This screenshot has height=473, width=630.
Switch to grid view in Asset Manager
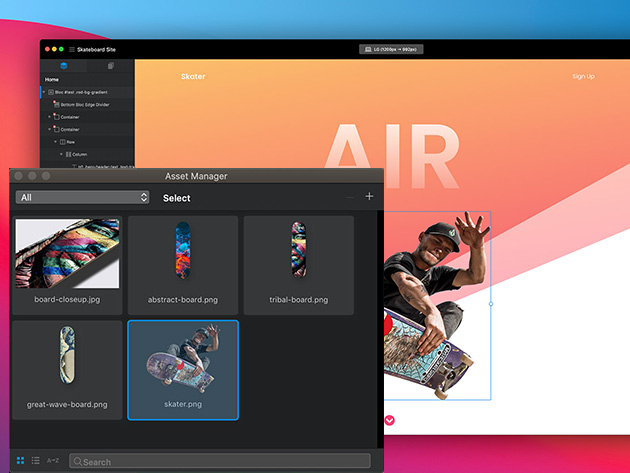[20, 461]
